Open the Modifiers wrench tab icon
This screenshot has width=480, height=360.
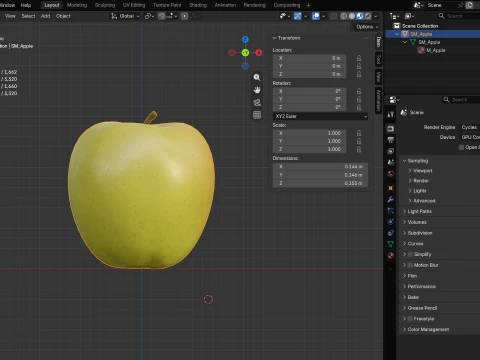(391, 199)
